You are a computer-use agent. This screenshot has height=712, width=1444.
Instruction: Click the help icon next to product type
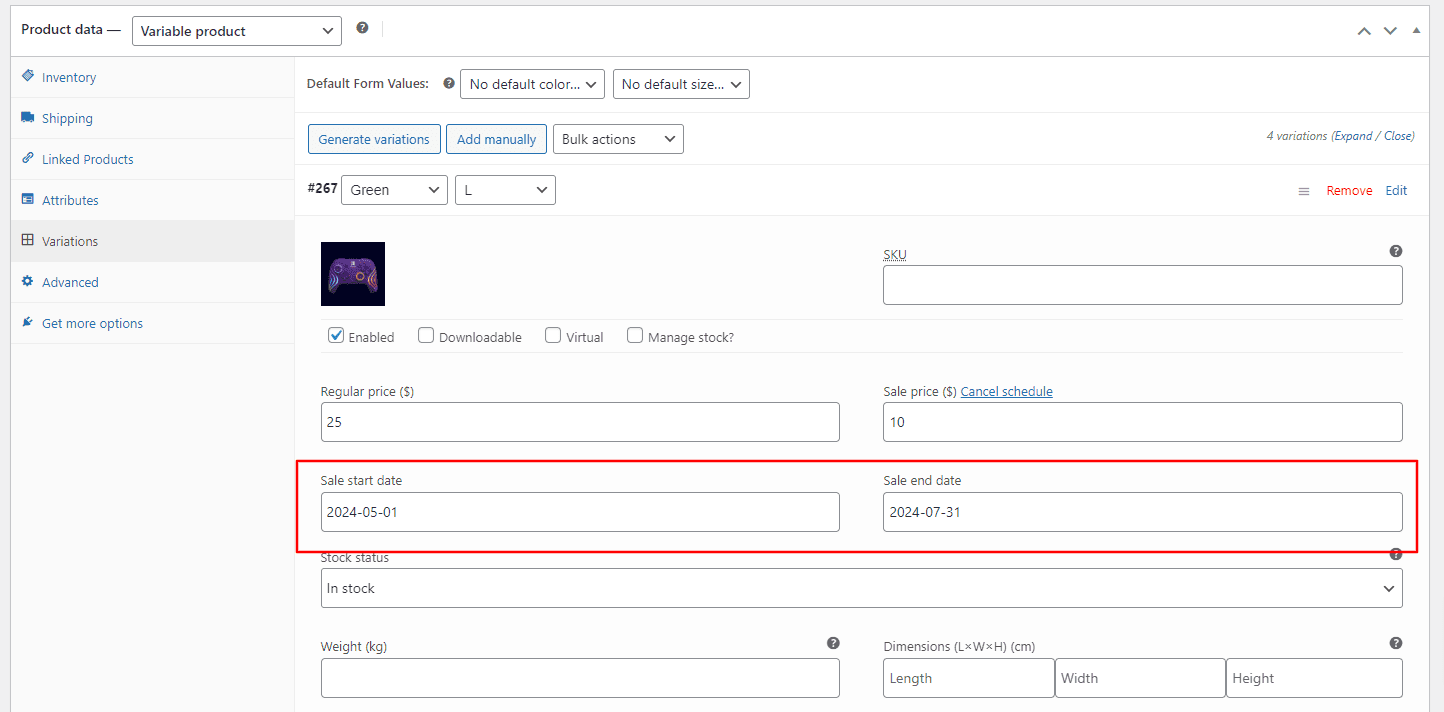point(362,28)
